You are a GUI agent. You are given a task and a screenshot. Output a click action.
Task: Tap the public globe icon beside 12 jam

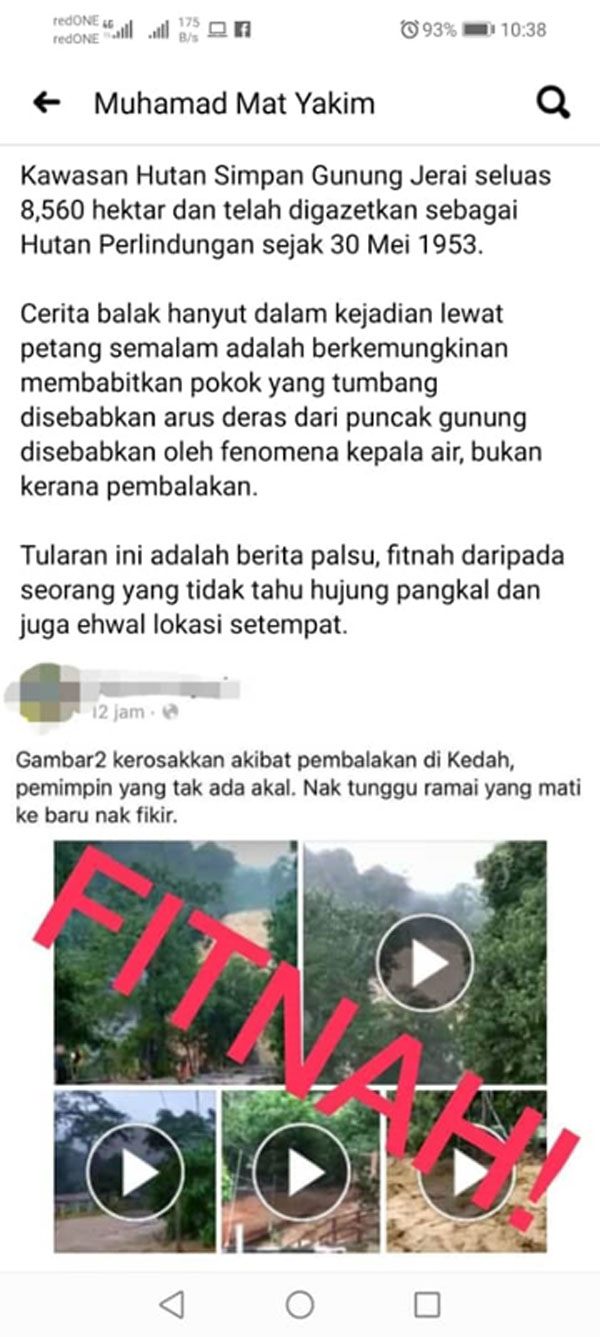point(171,712)
